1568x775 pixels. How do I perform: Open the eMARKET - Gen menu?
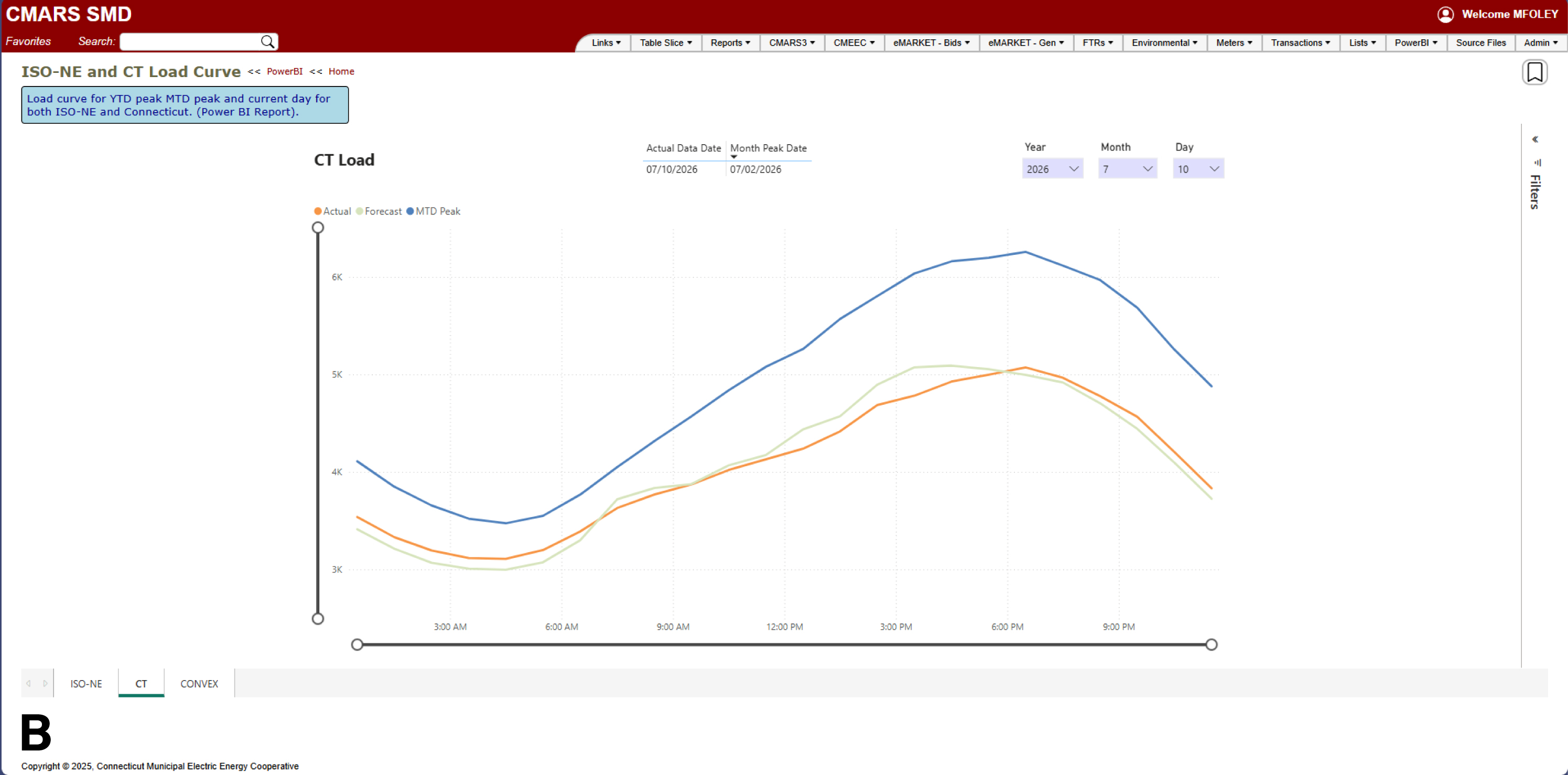click(x=1025, y=42)
